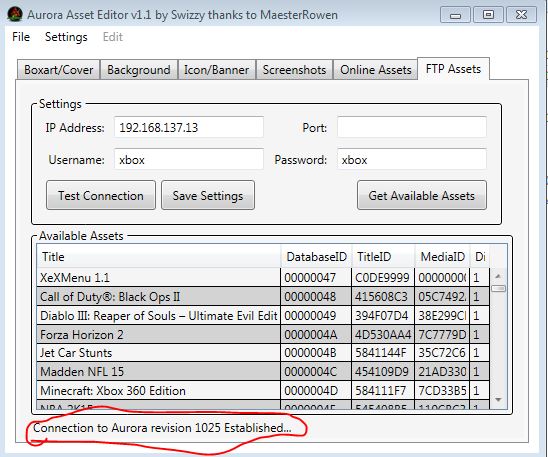The width and height of the screenshot is (548, 457).
Task: Open the Settings menu
Action: 66,37
